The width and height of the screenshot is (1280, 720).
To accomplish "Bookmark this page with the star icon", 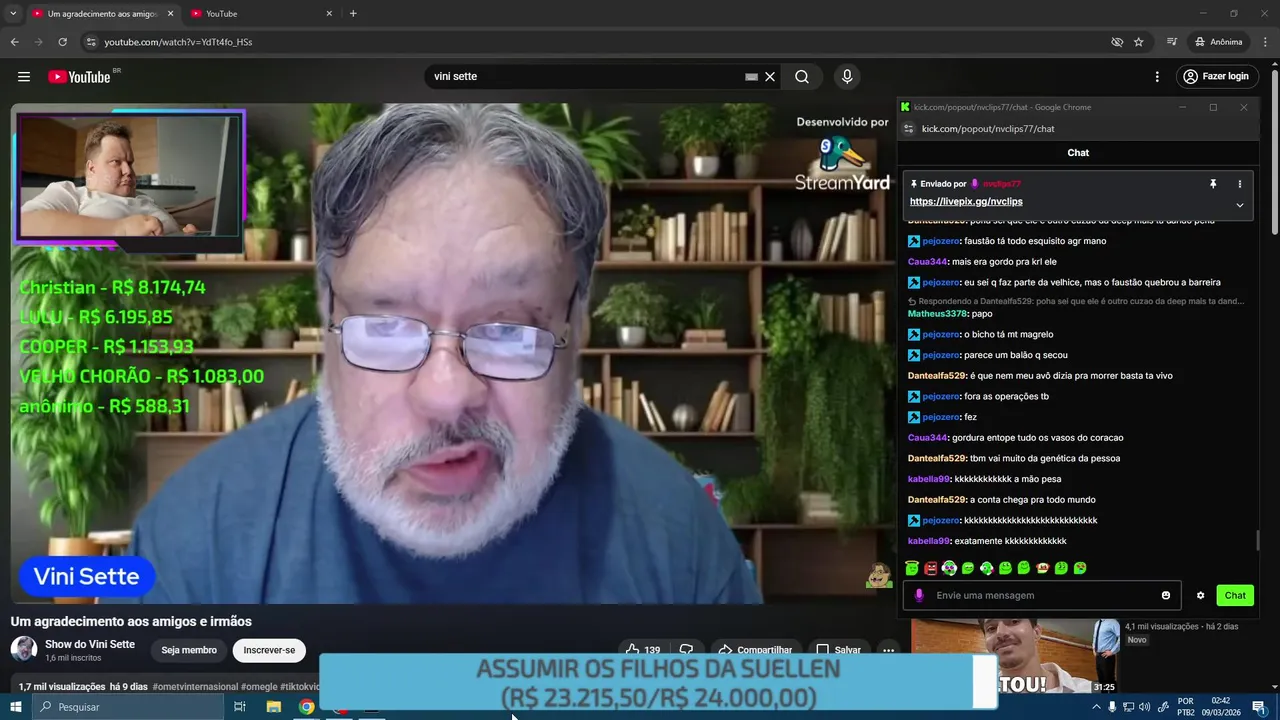I will click(1138, 42).
